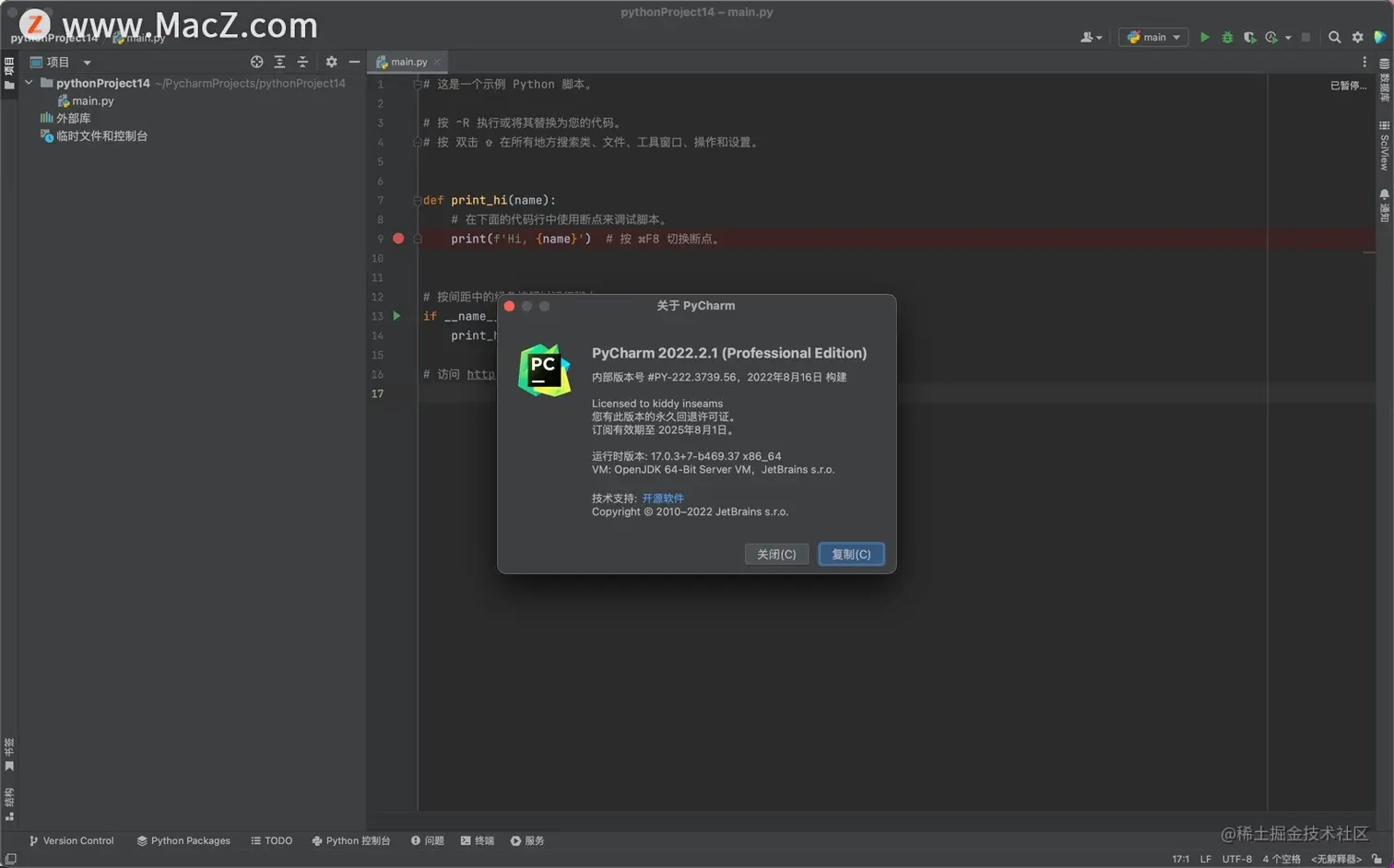Open the Version Control tool window
Image resolution: width=1394 pixels, height=868 pixels.
point(72,840)
